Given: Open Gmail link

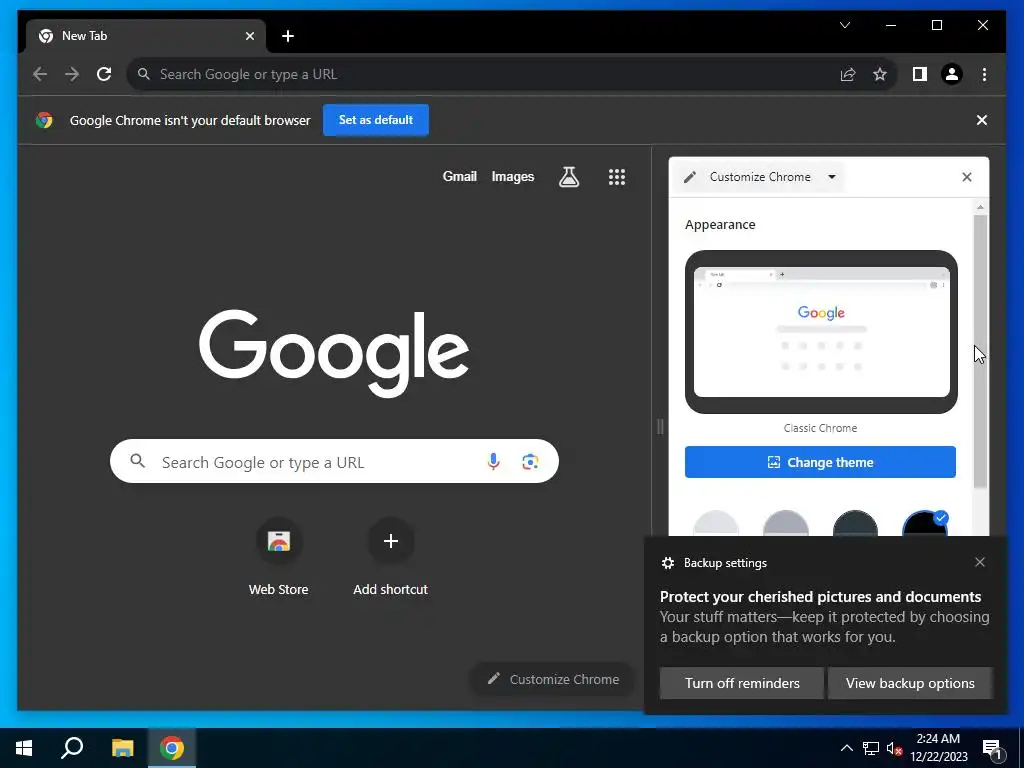Looking at the screenshot, I should [460, 176].
